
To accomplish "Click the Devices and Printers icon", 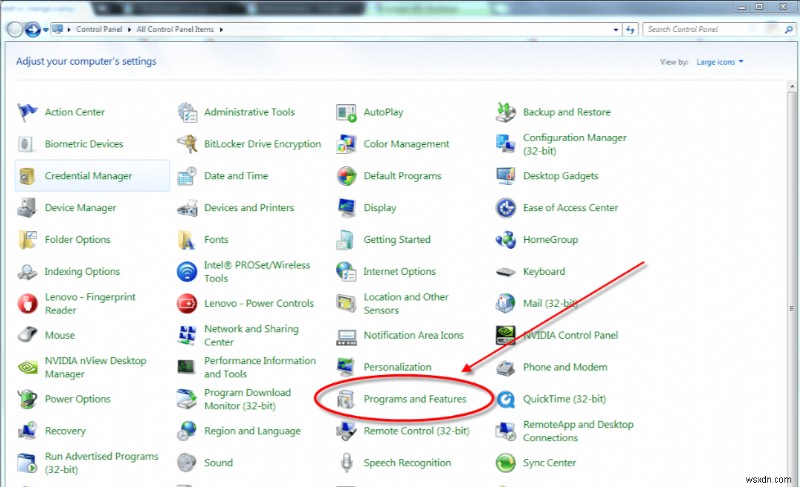I will pos(187,208).
